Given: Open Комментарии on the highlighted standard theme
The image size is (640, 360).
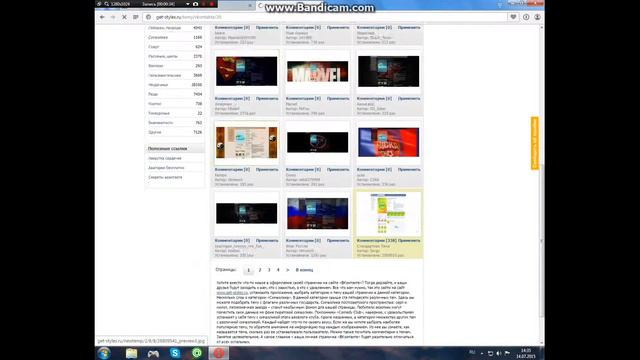Looking at the screenshot, I should pyautogui.click(x=377, y=240).
